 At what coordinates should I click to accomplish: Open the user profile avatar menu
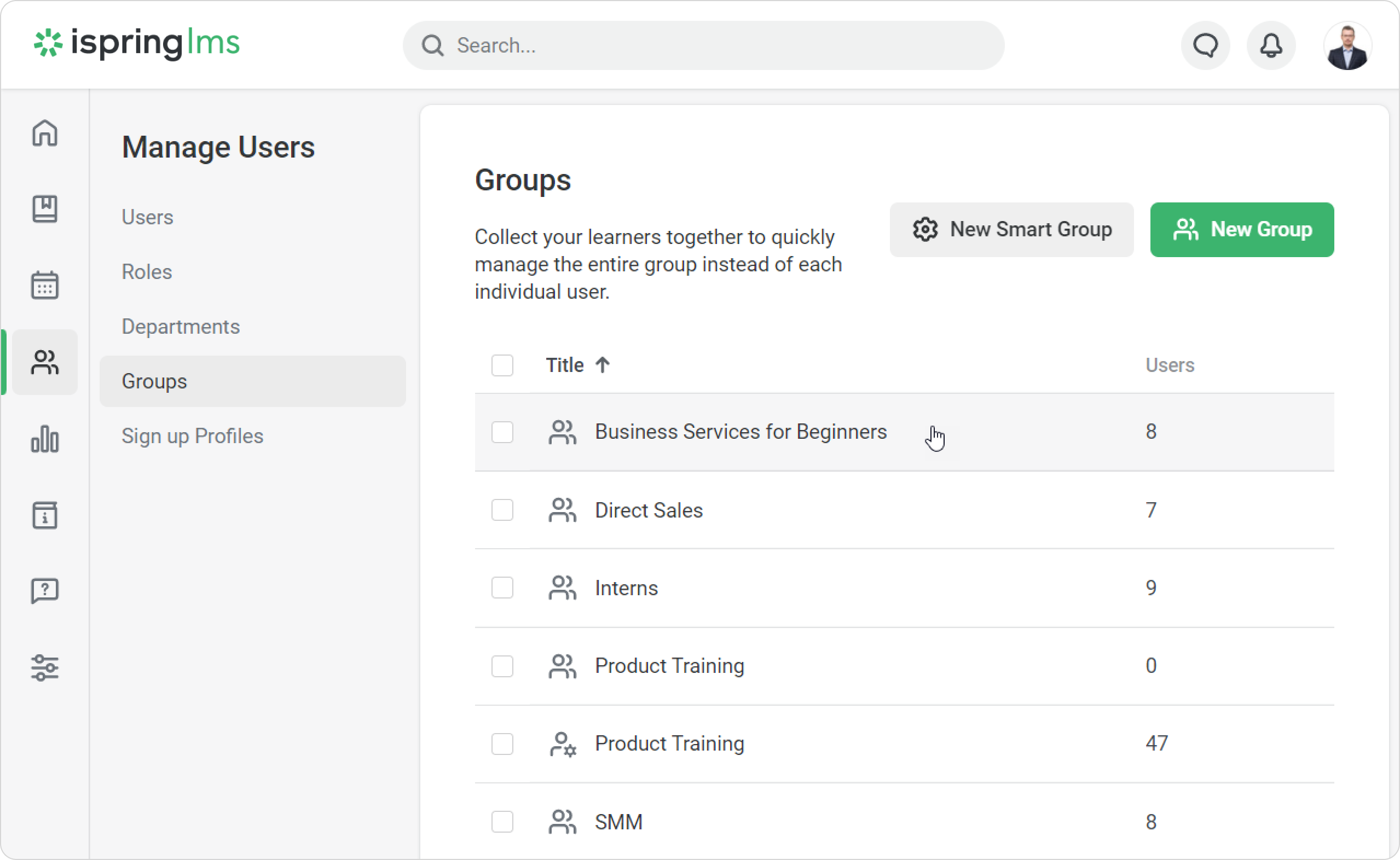[x=1347, y=47]
